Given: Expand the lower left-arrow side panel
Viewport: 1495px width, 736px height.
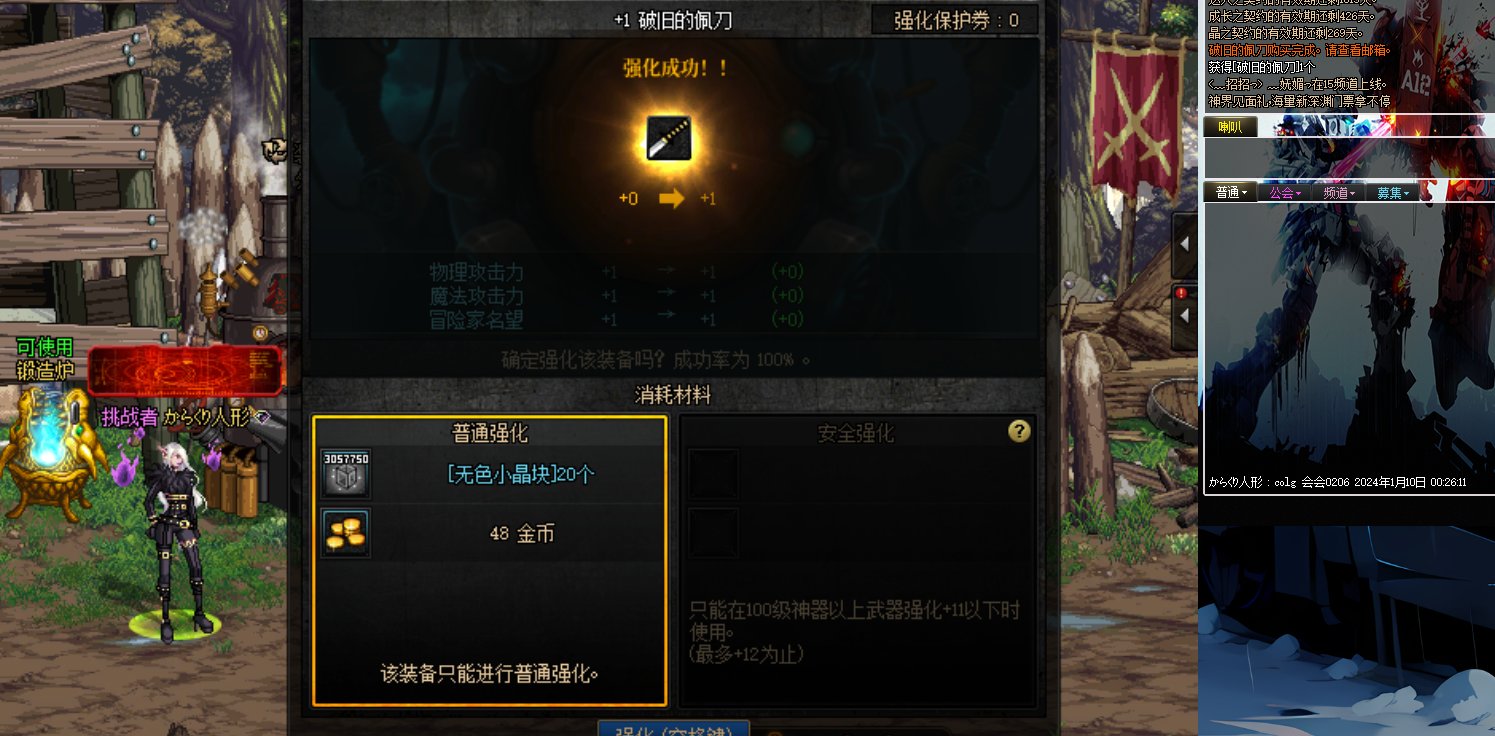Looking at the screenshot, I should [1185, 315].
